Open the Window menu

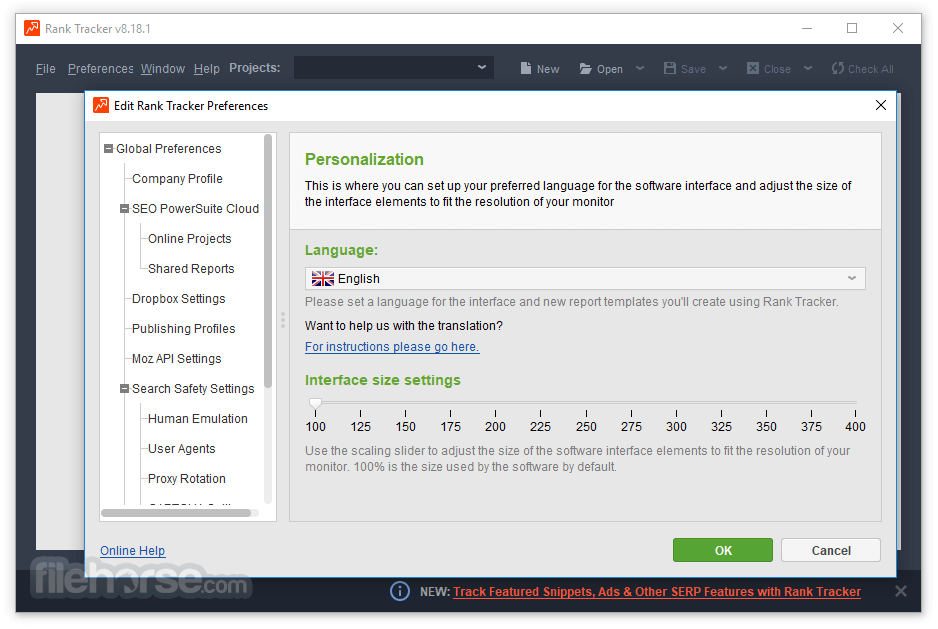tap(163, 69)
